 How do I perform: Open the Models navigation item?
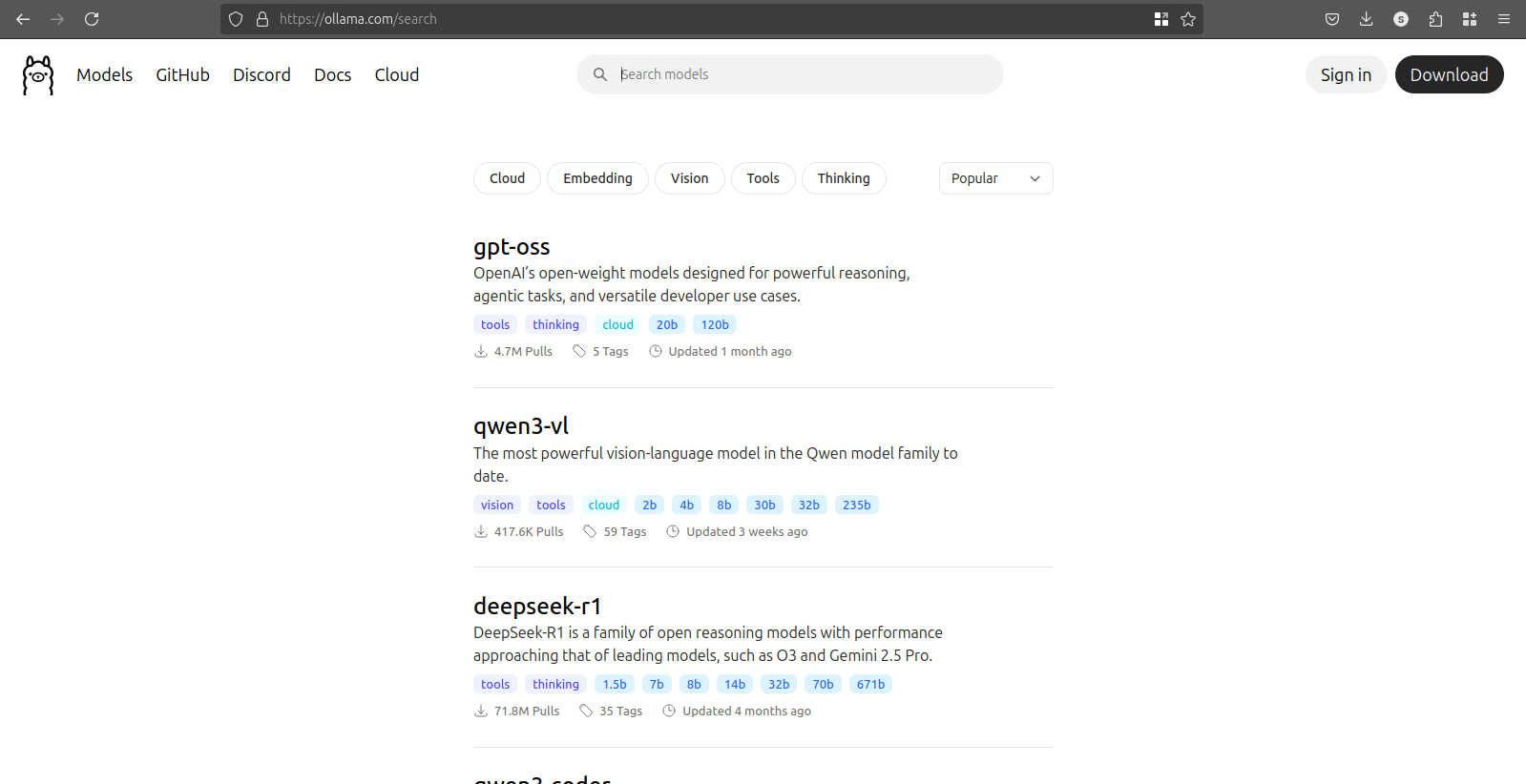click(104, 75)
